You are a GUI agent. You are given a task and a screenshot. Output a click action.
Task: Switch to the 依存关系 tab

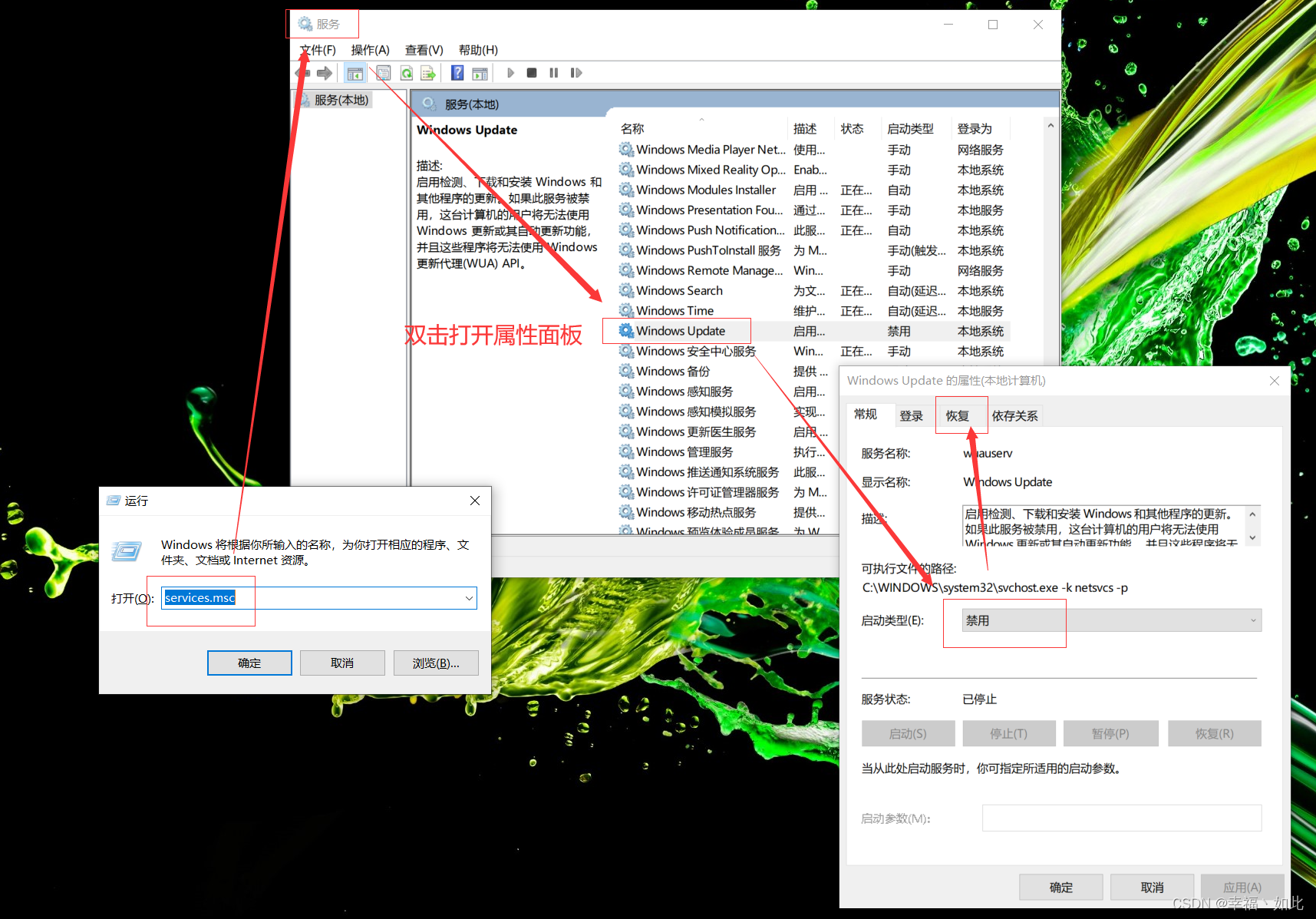pyautogui.click(x=1014, y=416)
